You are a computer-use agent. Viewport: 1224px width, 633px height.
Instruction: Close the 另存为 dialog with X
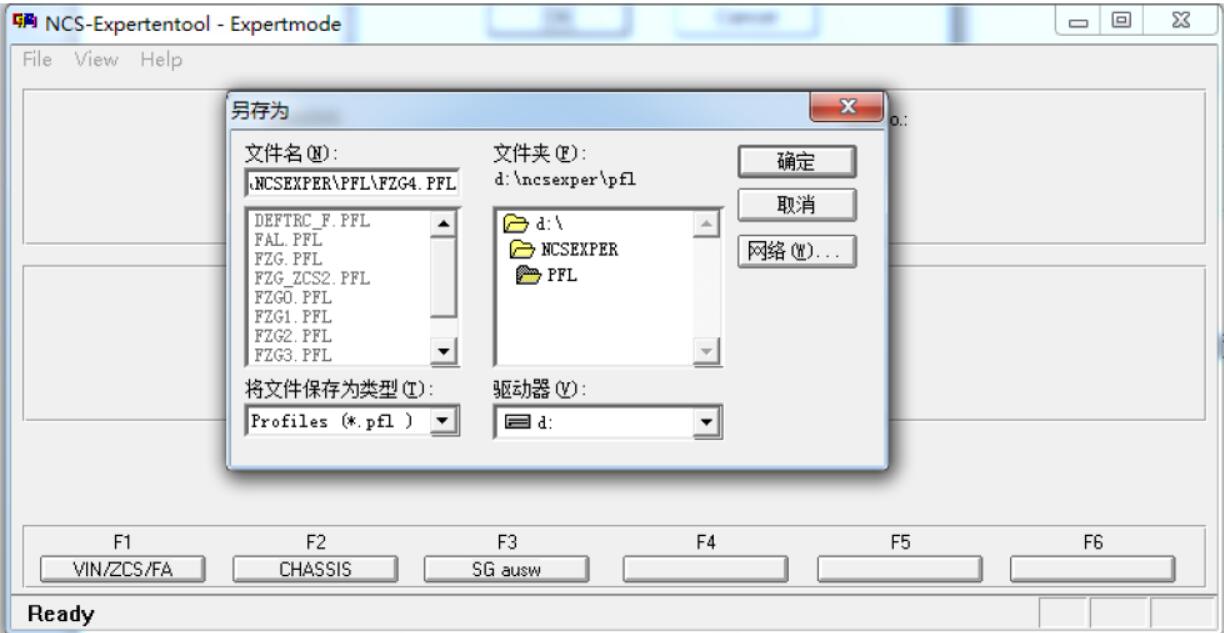coord(846,108)
